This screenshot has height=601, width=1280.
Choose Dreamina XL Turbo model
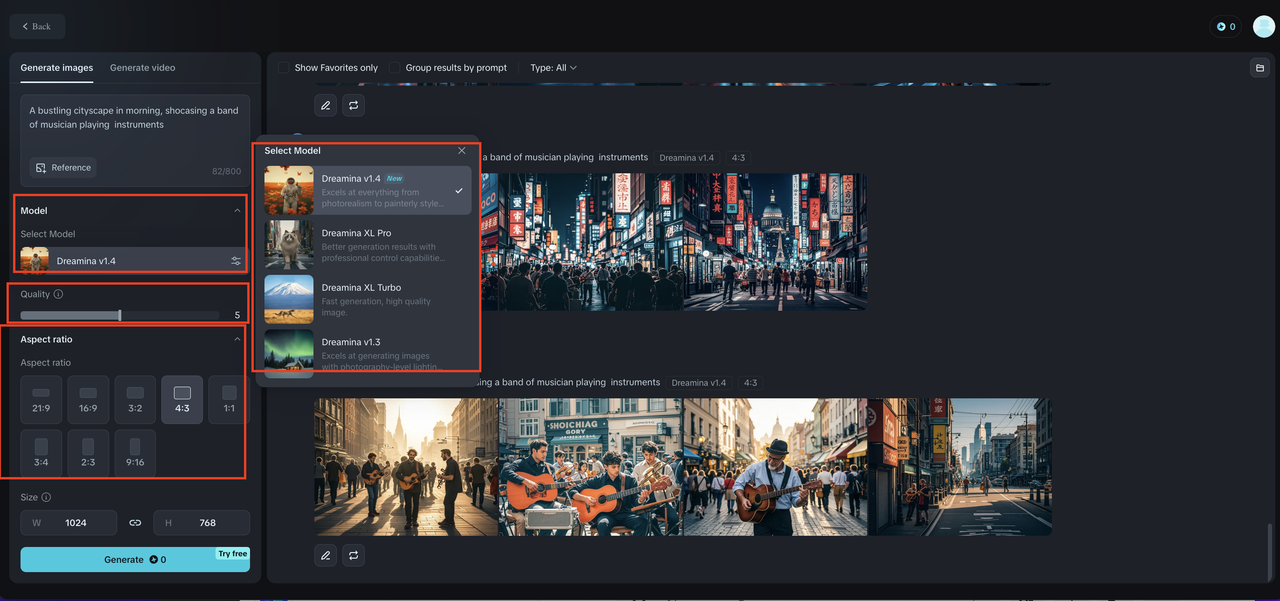[367, 299]
